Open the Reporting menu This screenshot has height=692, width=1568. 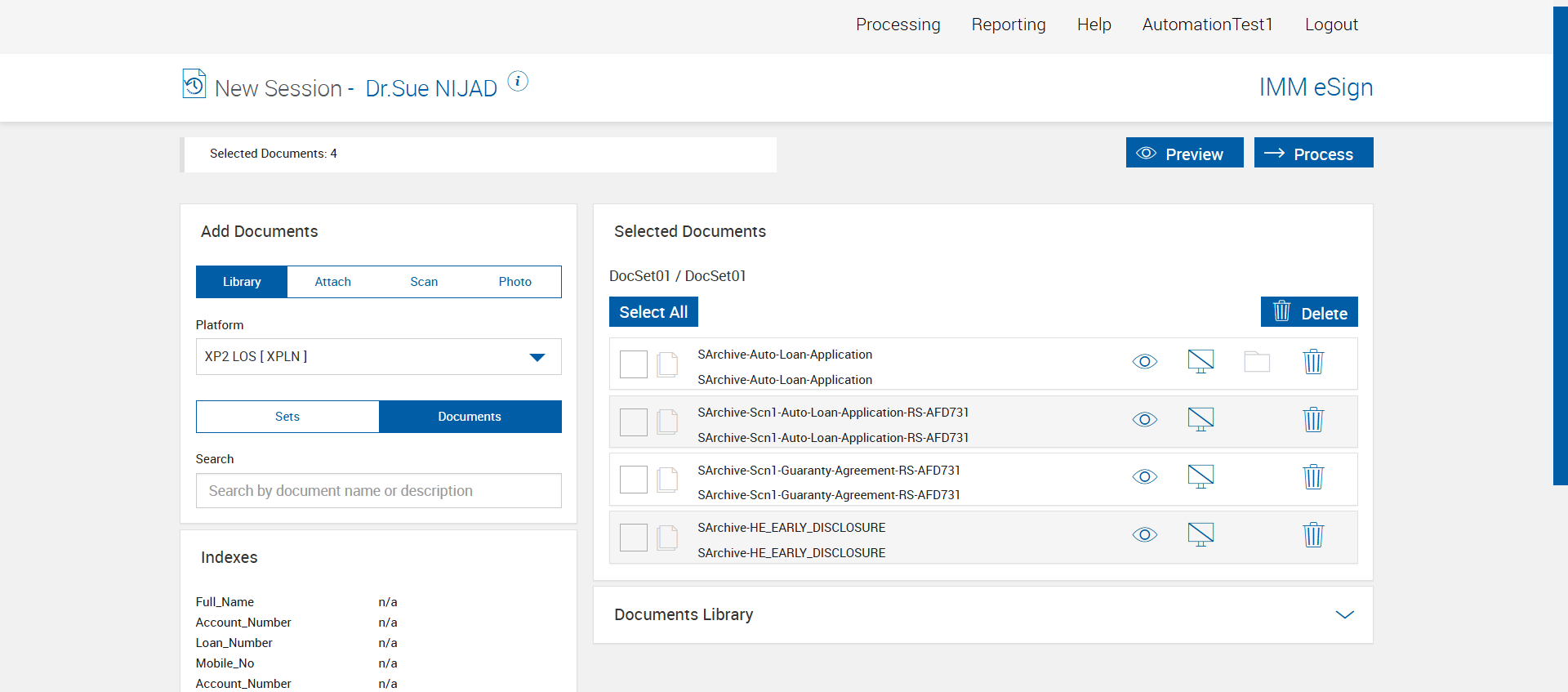click(1008, 25)
